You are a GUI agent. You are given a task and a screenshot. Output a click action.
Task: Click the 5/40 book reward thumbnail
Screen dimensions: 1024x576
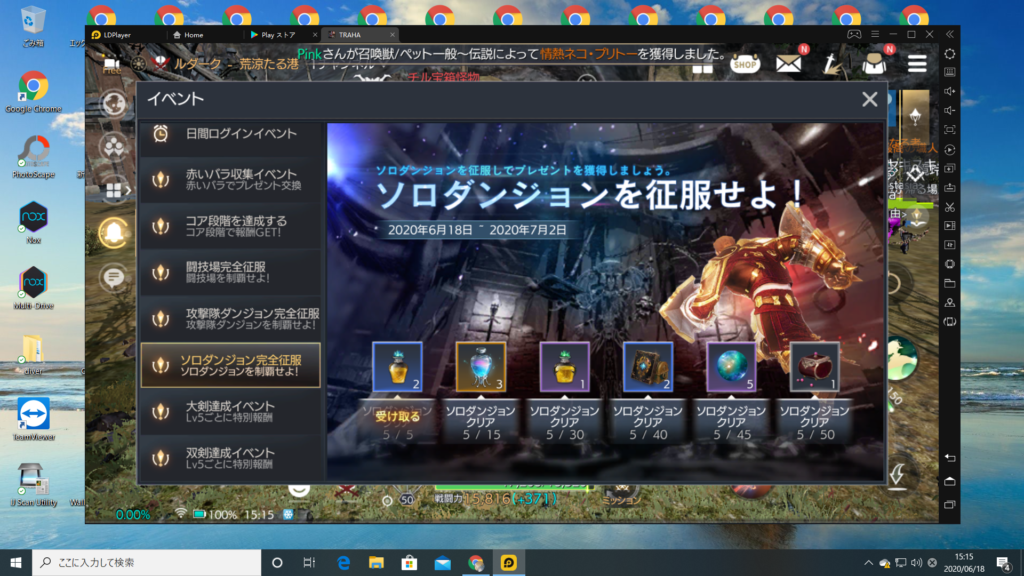pos(648,366)
